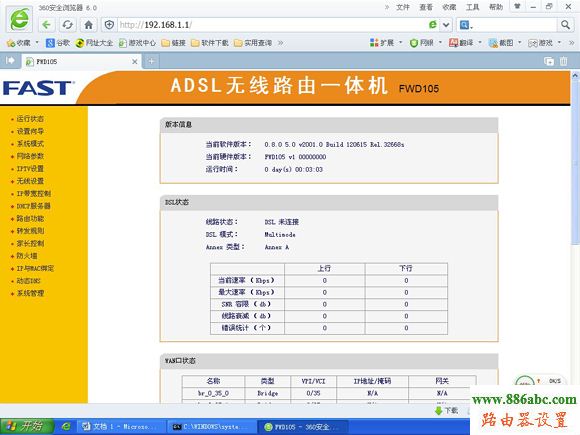This screenshot has width=580, height=435.
Task: Open the 网银 online banking button
Action: click(422, 43)
